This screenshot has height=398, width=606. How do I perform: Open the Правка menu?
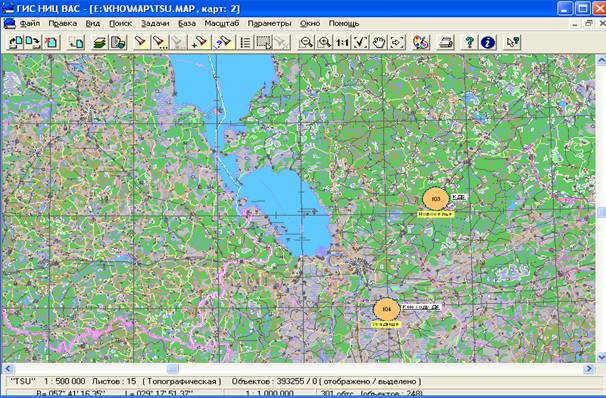pyautogui.click(x=63, y=24)
